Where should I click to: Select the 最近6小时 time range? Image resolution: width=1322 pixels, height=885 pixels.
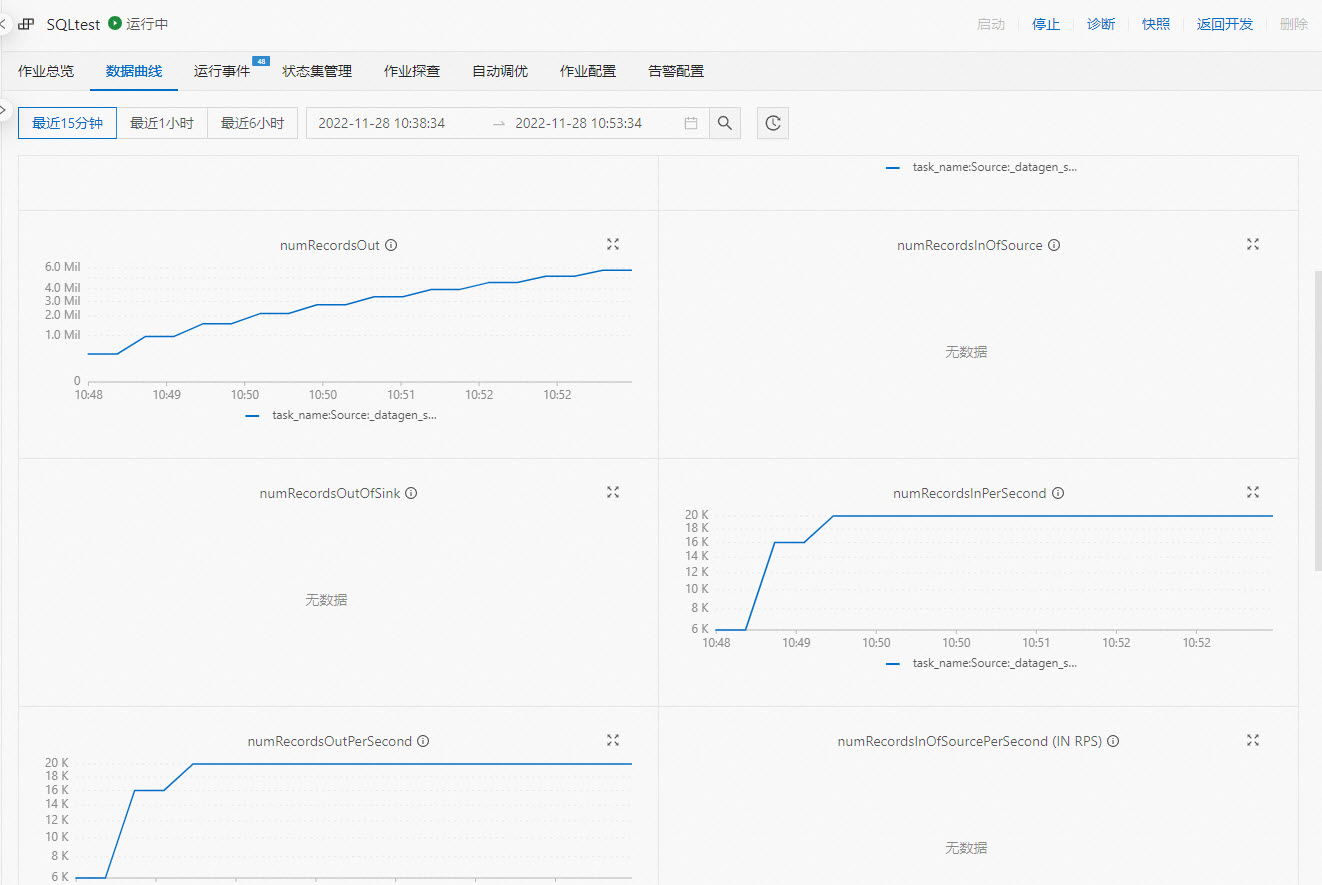pos(253,123)
